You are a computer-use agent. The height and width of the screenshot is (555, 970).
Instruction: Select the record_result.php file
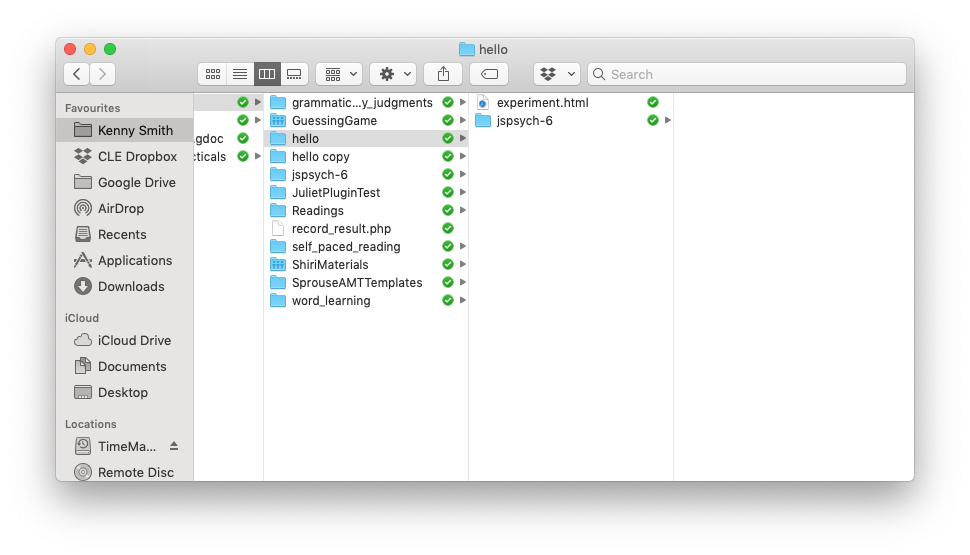click(341, 228)
